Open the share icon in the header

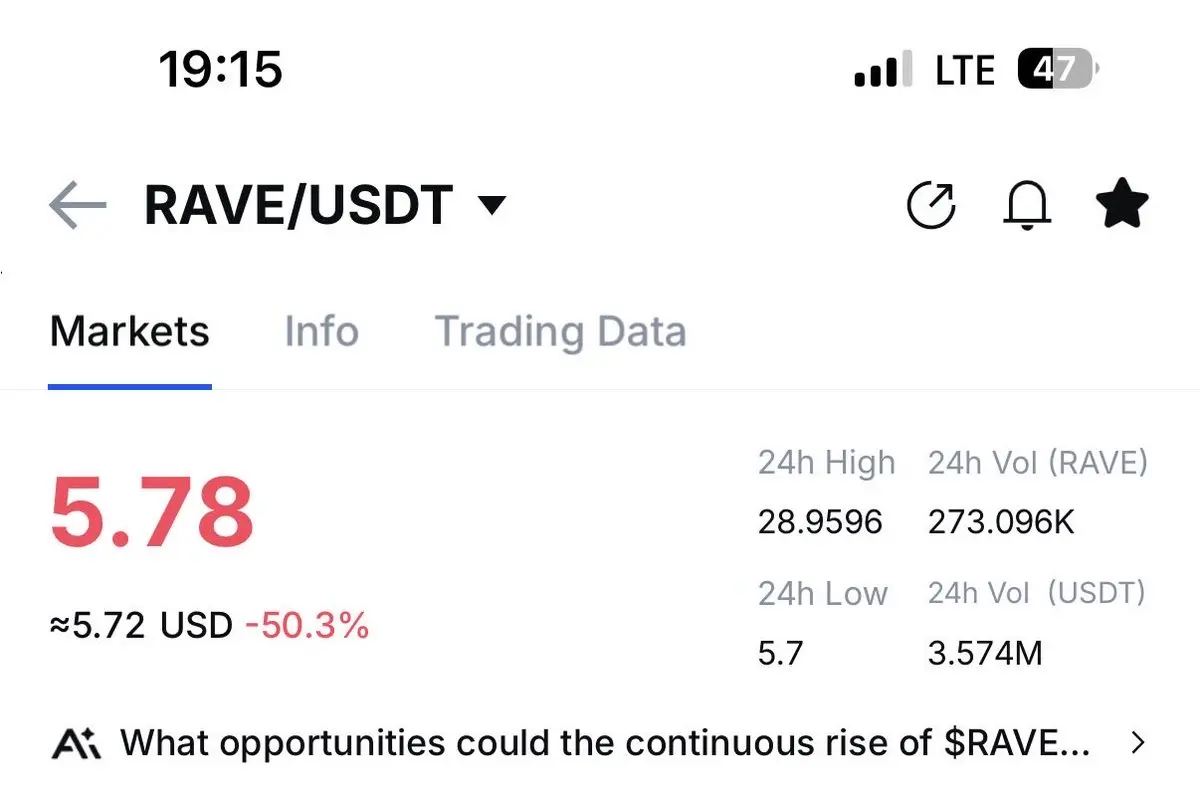(931, 206)
